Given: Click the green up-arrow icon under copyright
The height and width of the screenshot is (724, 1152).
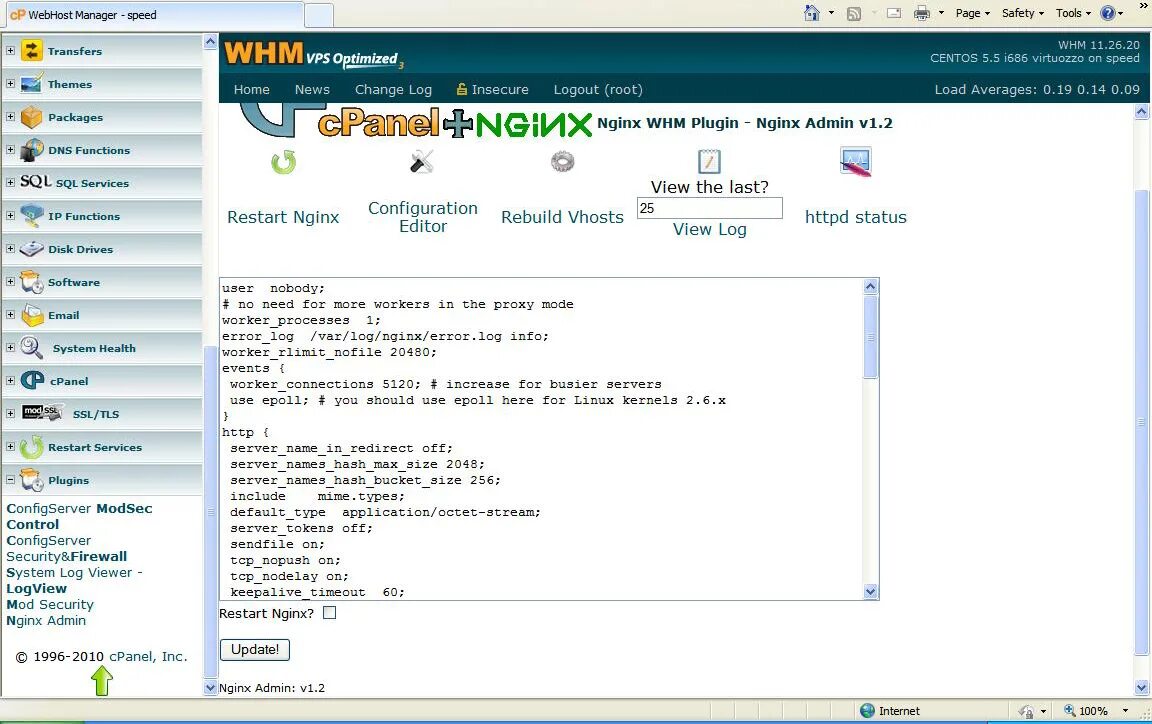Looking at the screenshot, I should [101, 681].
